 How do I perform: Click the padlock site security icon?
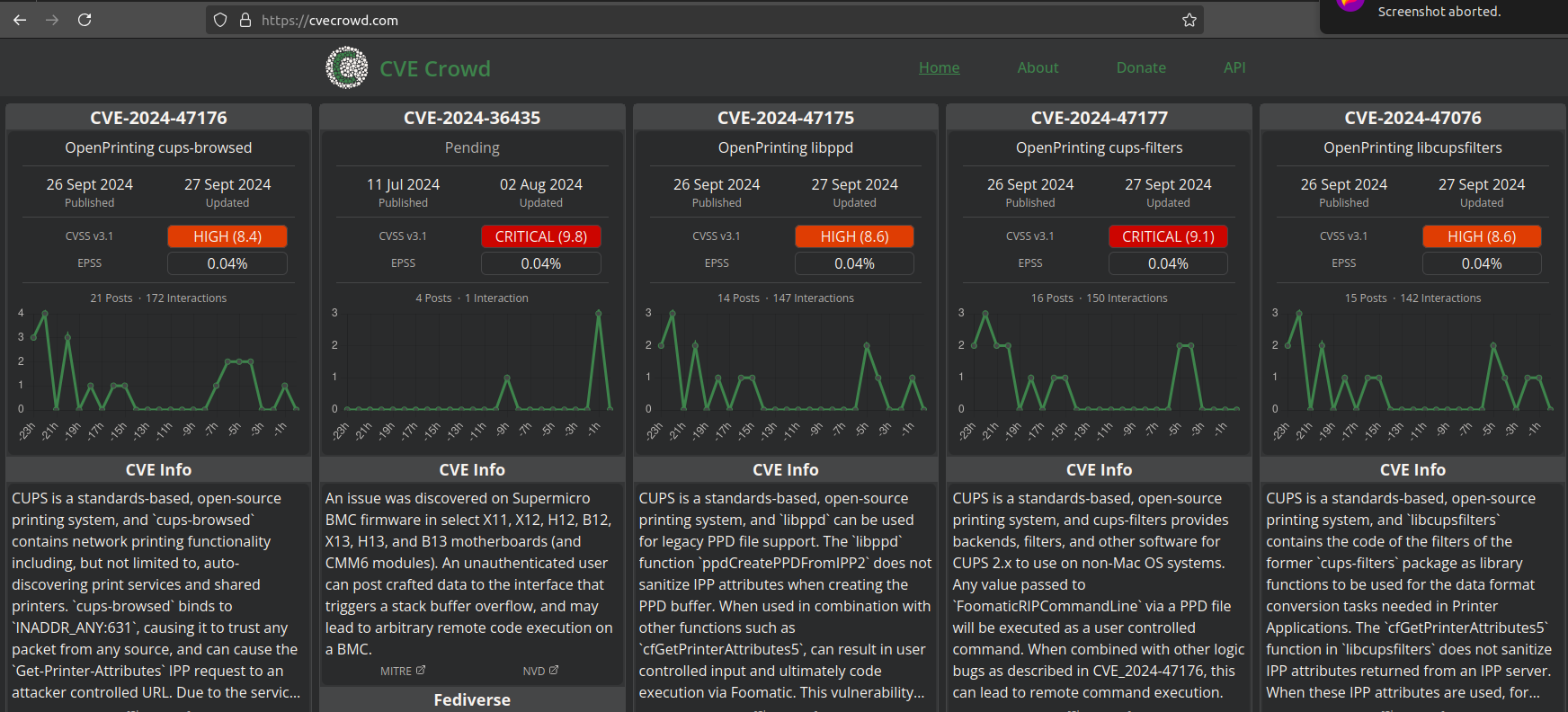[245, 20]
